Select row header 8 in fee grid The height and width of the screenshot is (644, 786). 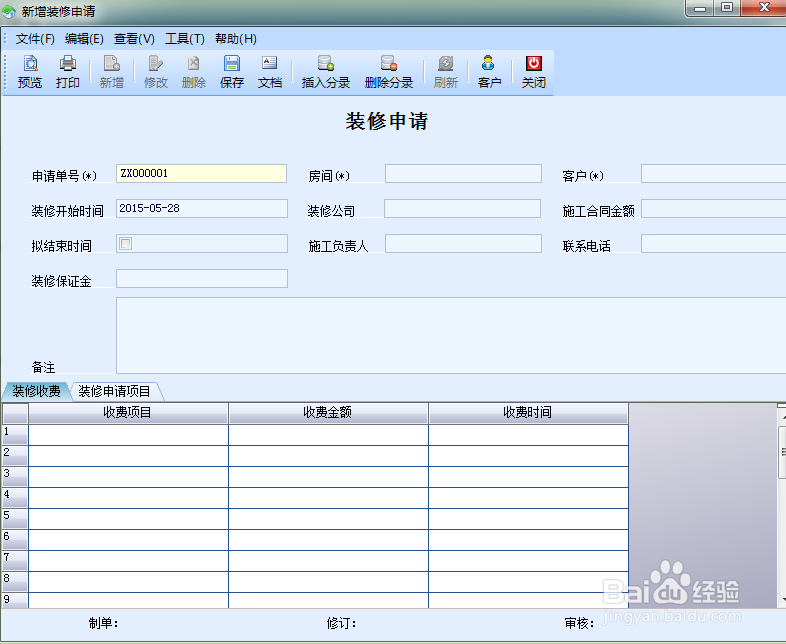pos(15,582)
